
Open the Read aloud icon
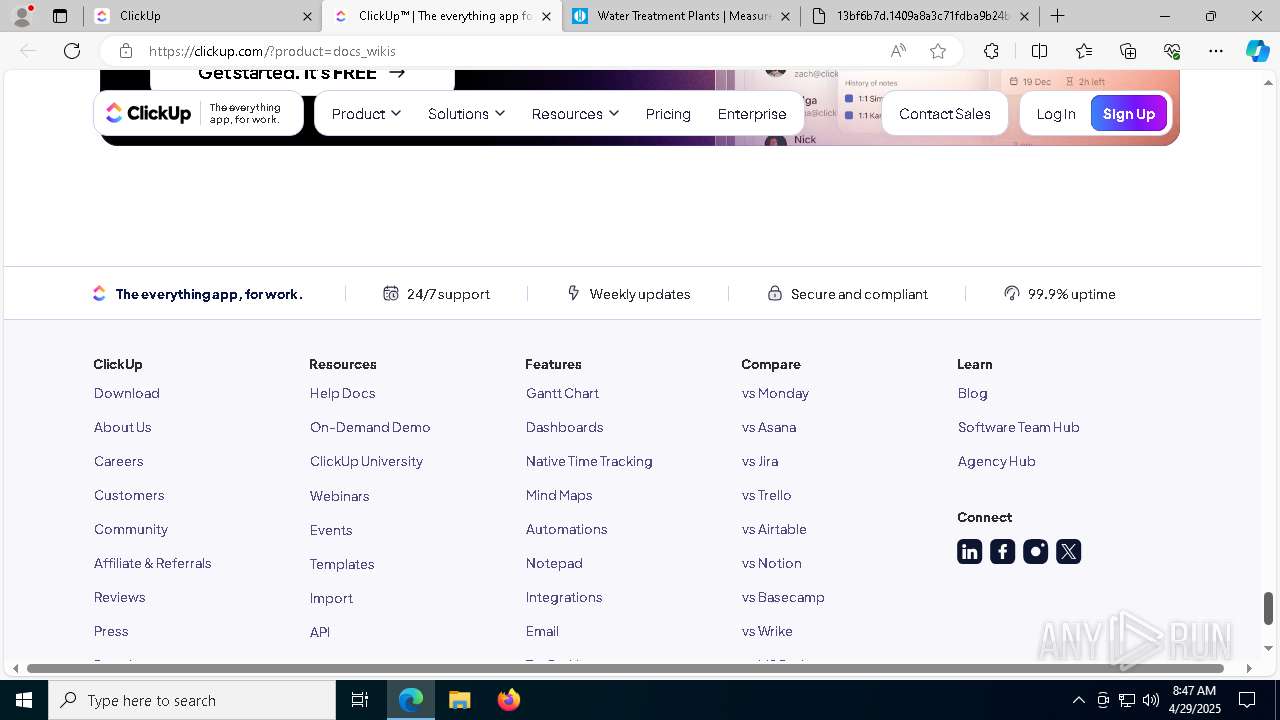pos(898,51)
